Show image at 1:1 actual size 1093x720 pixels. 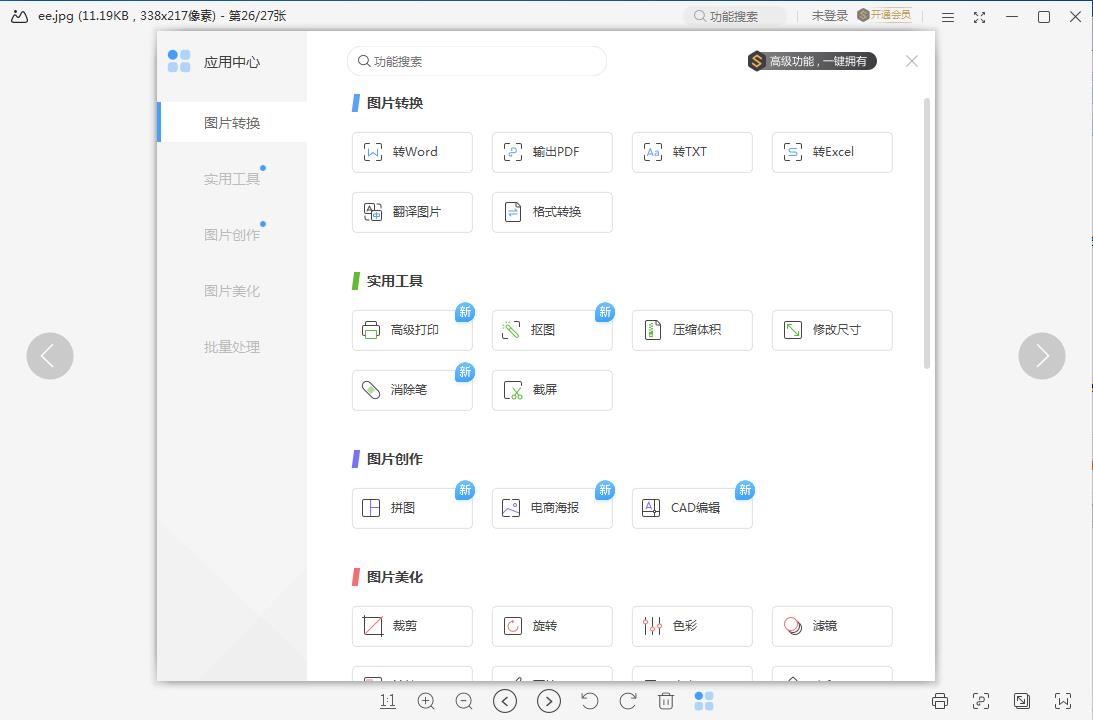[x=388, y=701]
